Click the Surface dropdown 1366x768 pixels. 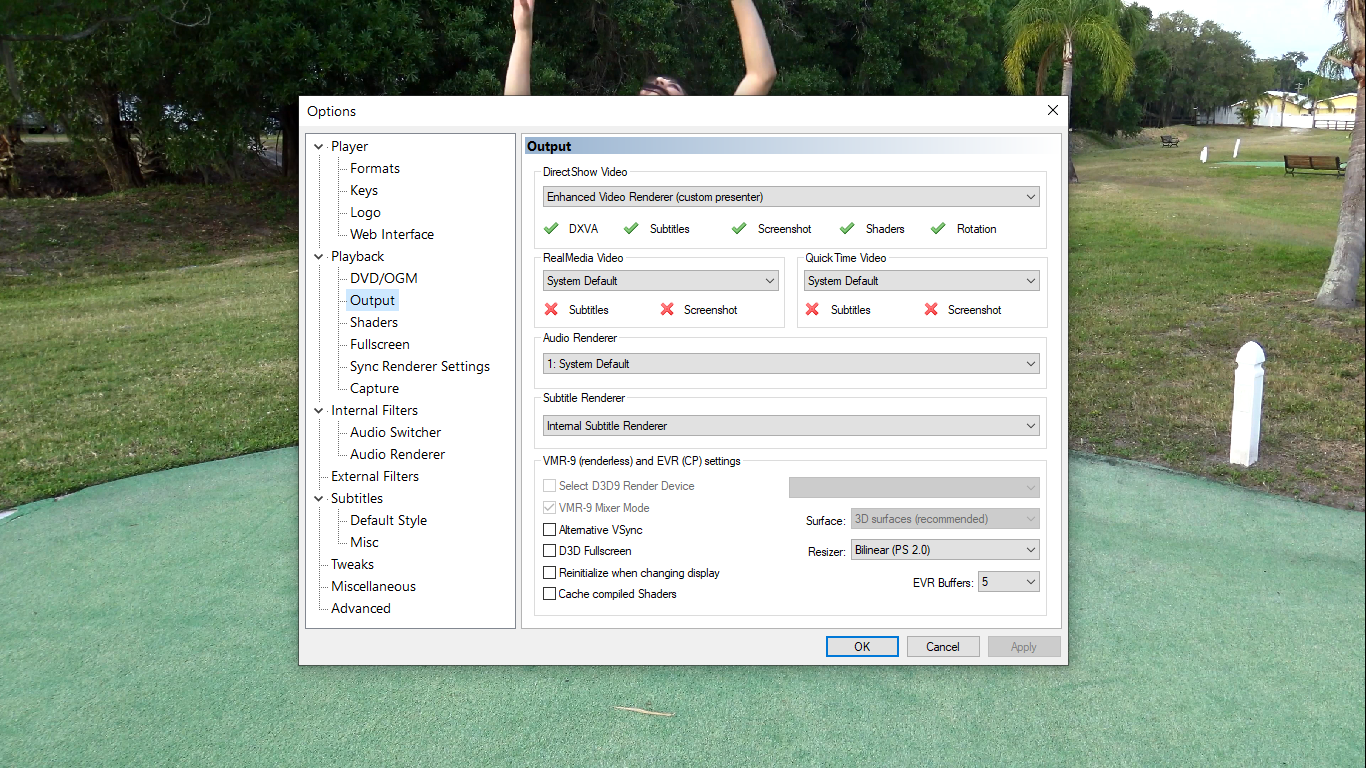pos(945,519)
